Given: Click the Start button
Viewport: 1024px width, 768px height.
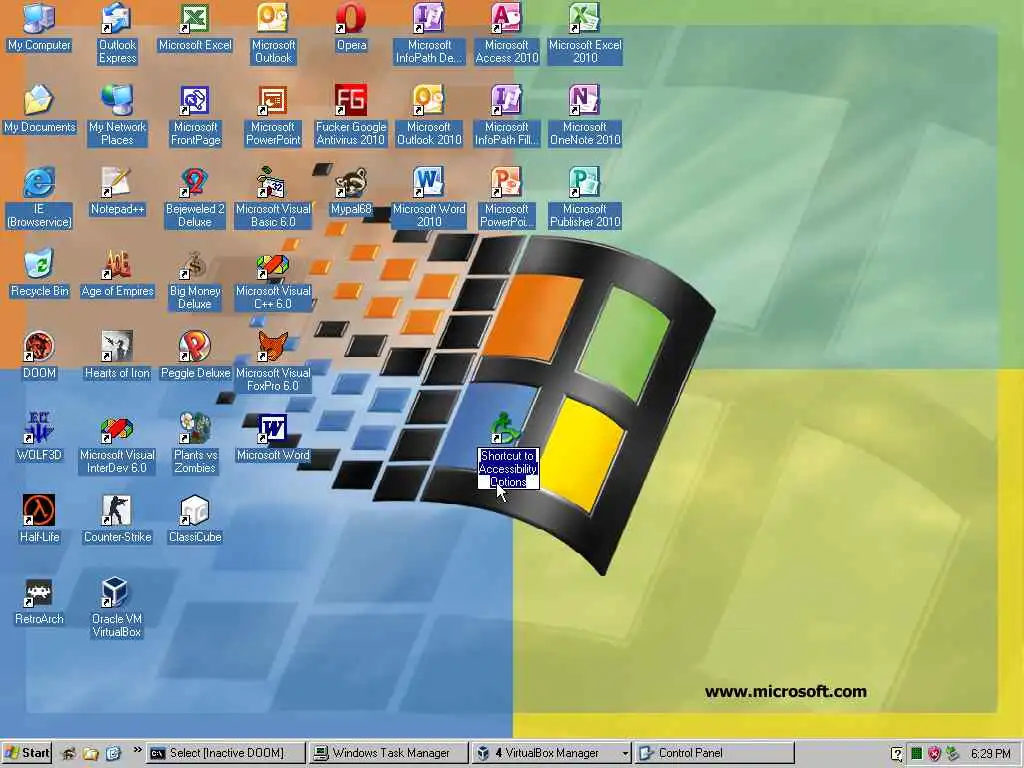Looking at the screenshot, I should pos(27,753).
